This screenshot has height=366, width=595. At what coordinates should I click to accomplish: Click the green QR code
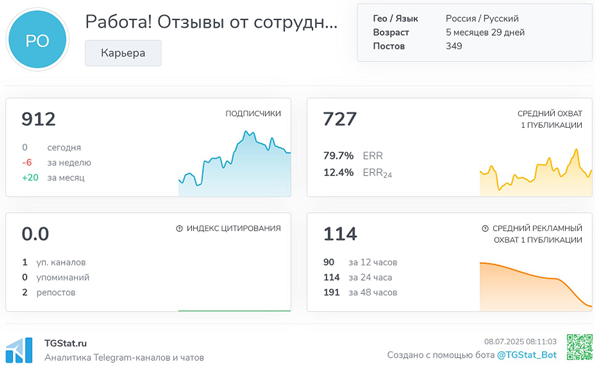point(579,347)
